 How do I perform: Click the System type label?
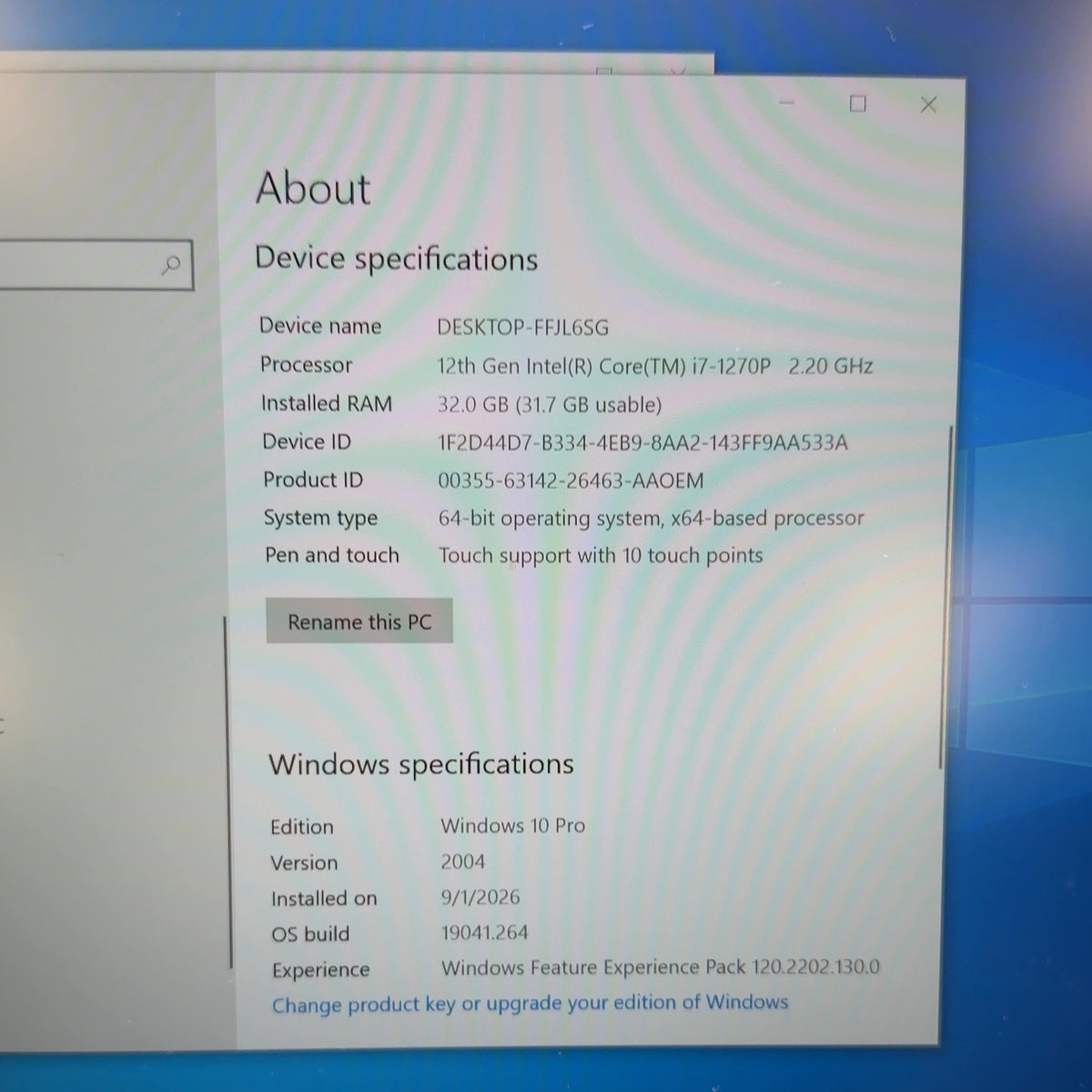coord(320,518)
